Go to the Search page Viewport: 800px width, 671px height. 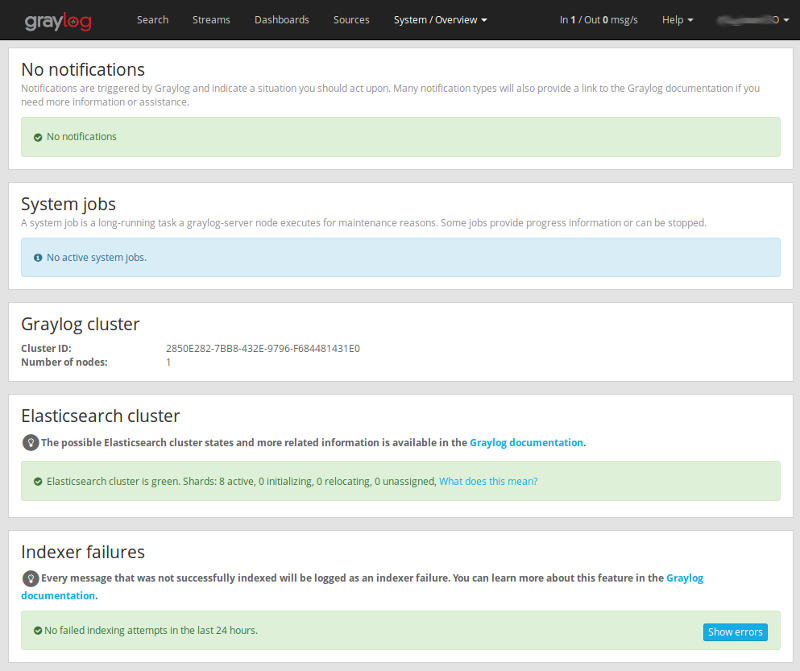[152, 20]
